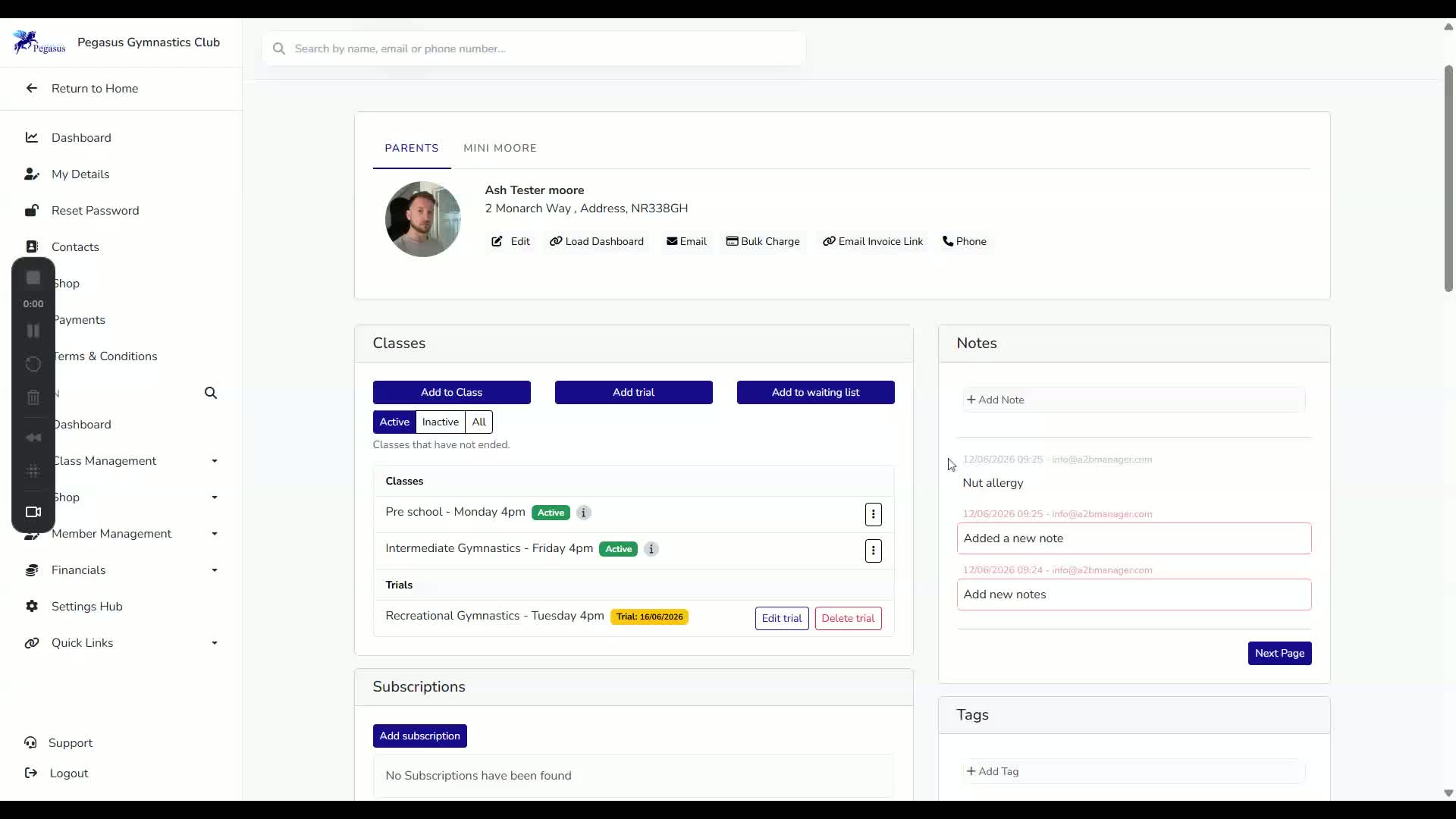Click the Quick Links chain icon

(31, 642)
